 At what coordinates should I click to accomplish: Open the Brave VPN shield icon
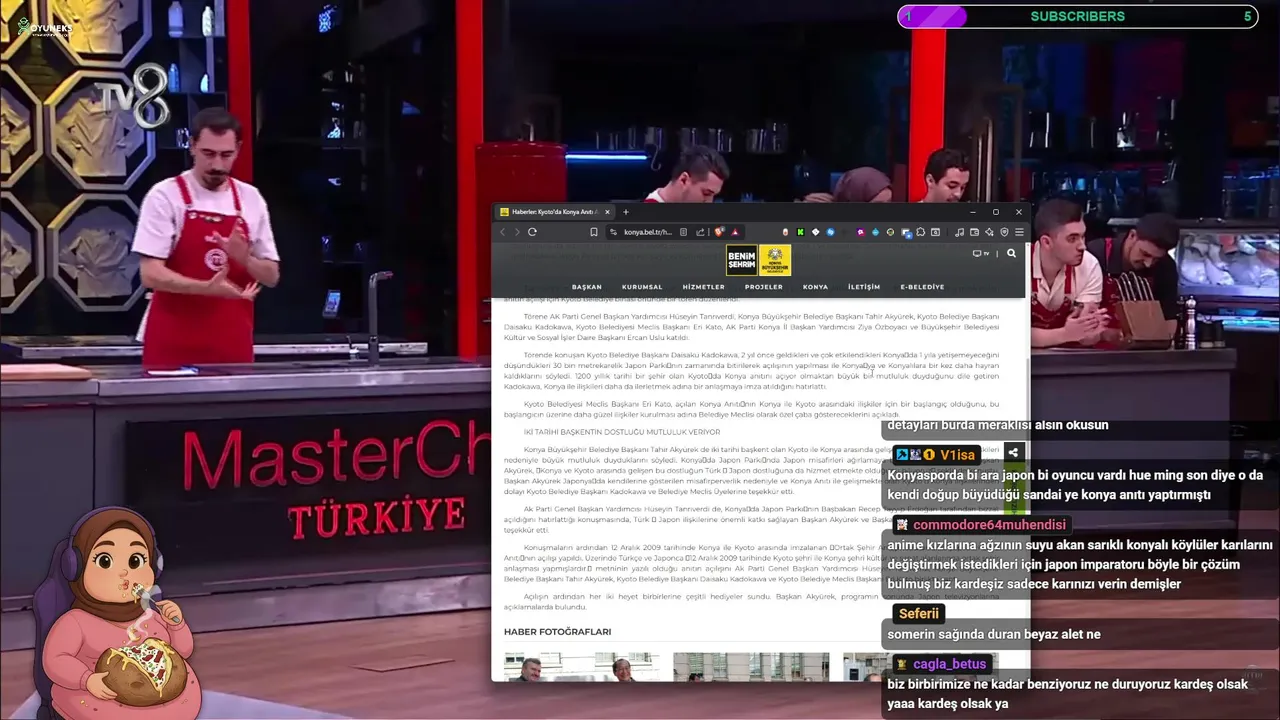click(x=1004, y=232)
